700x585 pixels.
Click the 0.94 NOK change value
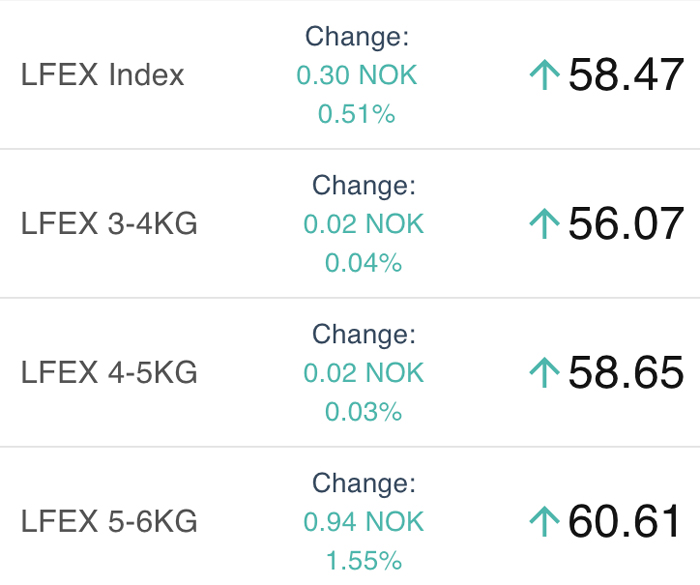pyautogui.click(x=363, y=522)
